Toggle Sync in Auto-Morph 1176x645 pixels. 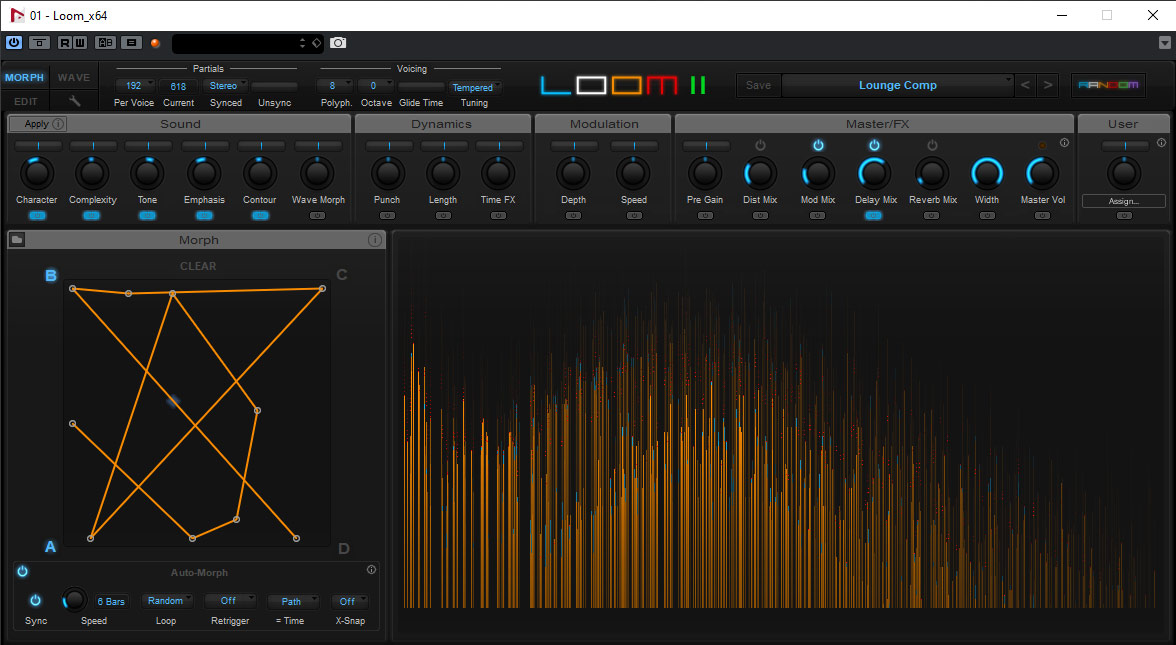(36, 601)
